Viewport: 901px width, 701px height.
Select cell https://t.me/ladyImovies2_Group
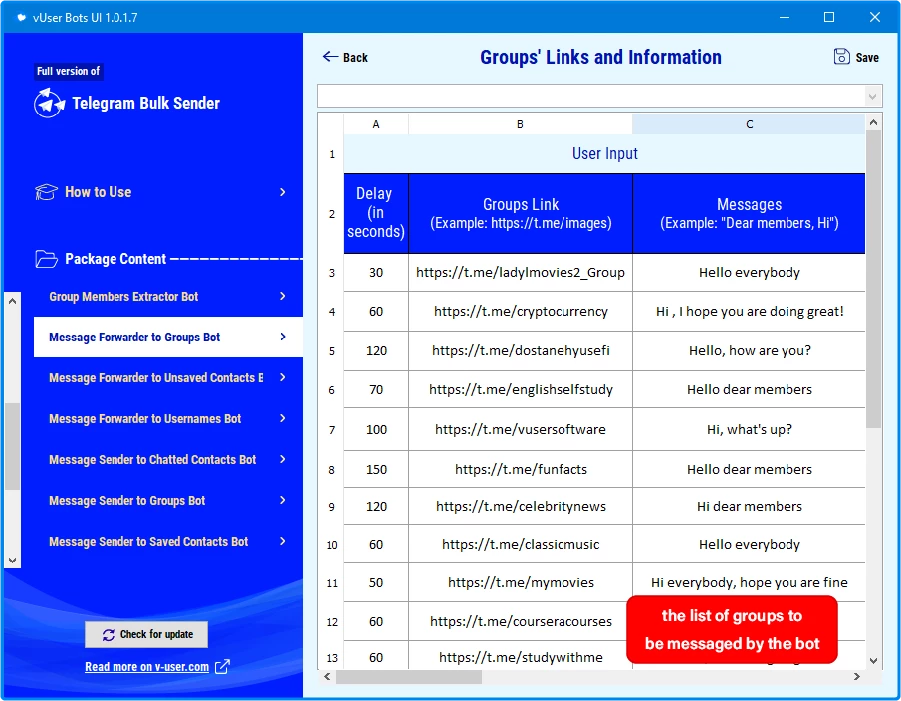tap(521, 273)
